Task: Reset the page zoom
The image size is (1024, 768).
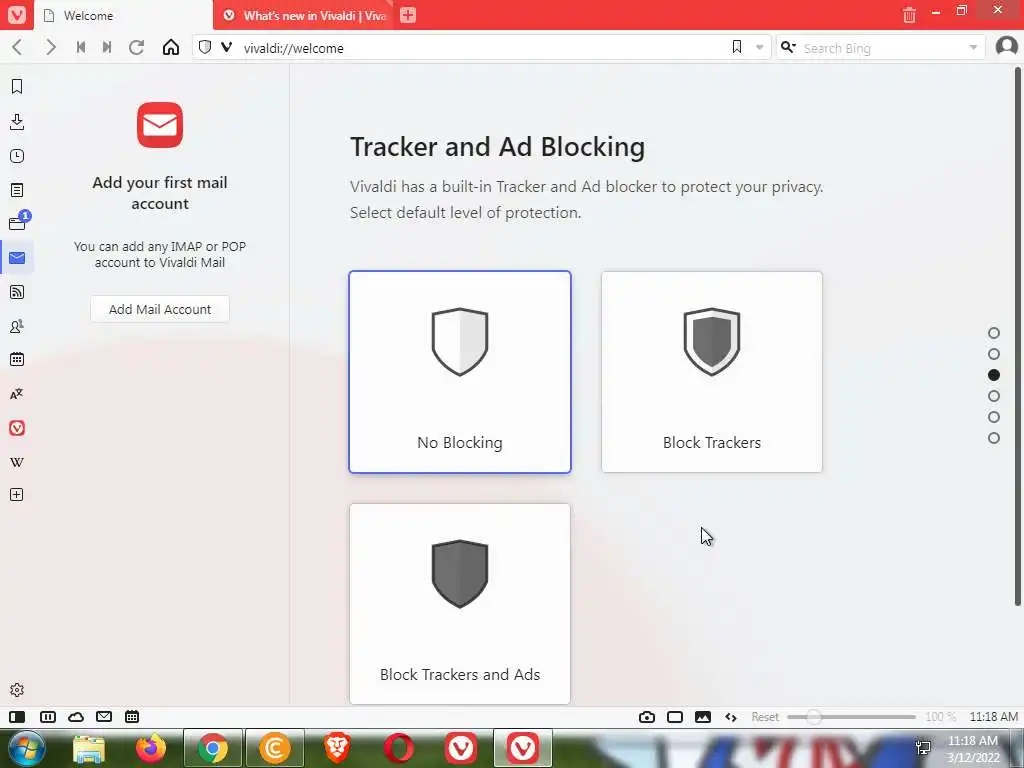Action: pos(765,717)
